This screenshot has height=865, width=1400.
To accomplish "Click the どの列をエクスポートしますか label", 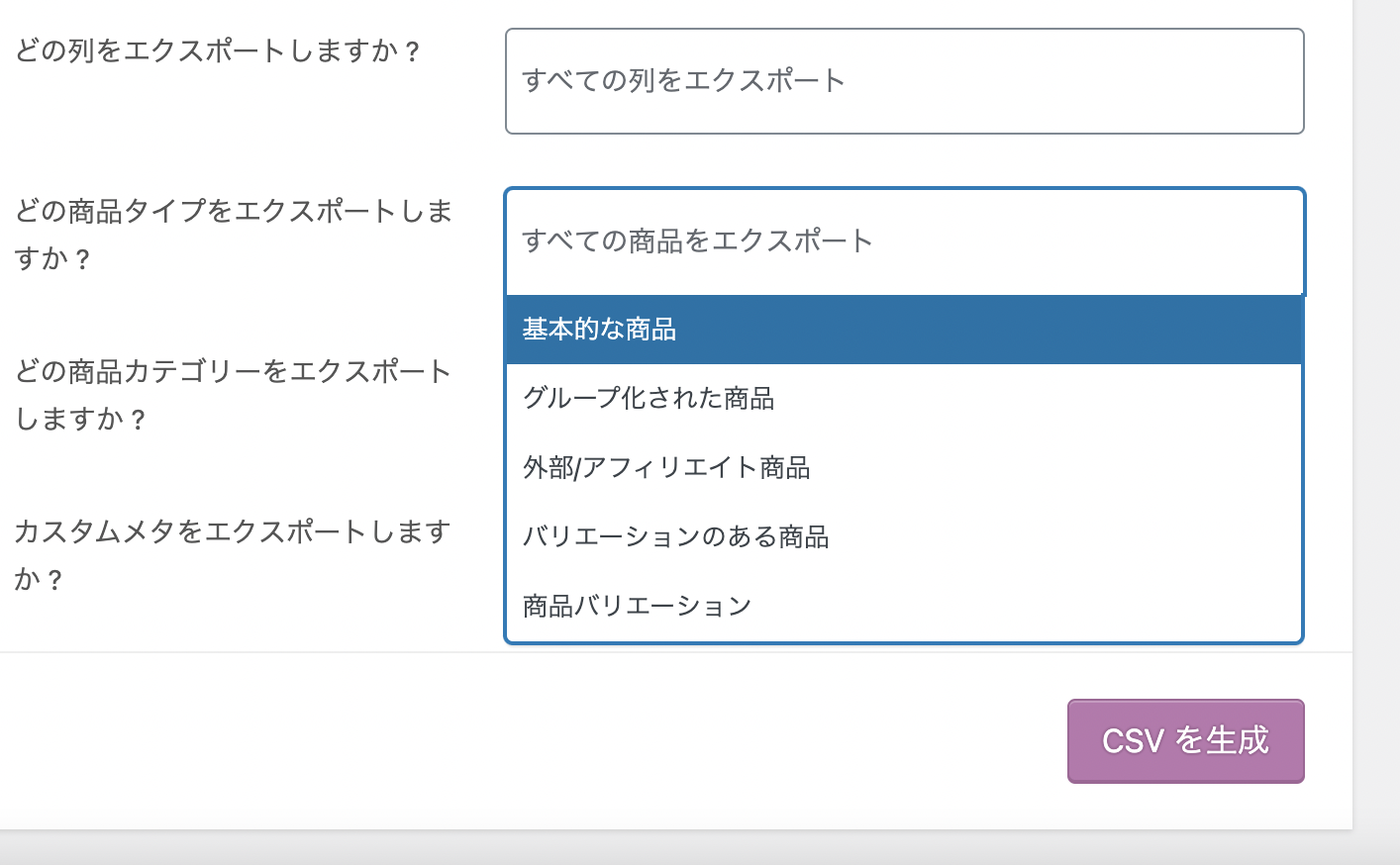I will click(218, 50).
